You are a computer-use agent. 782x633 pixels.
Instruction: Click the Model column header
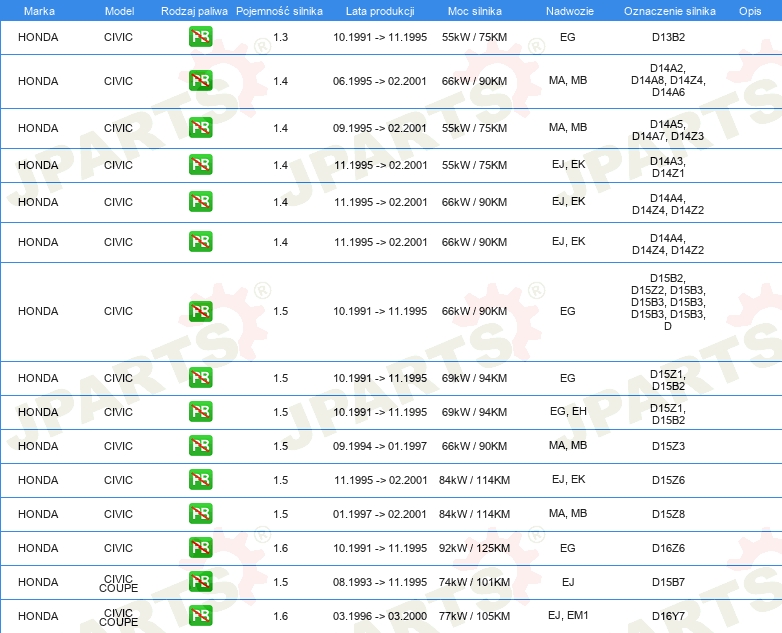(119, 11)
